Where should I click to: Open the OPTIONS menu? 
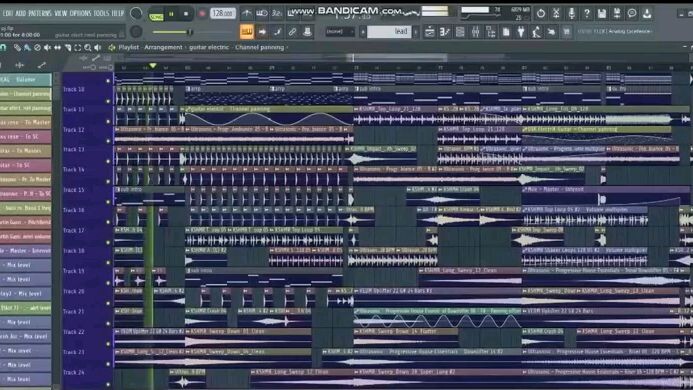tap(80, 14)
